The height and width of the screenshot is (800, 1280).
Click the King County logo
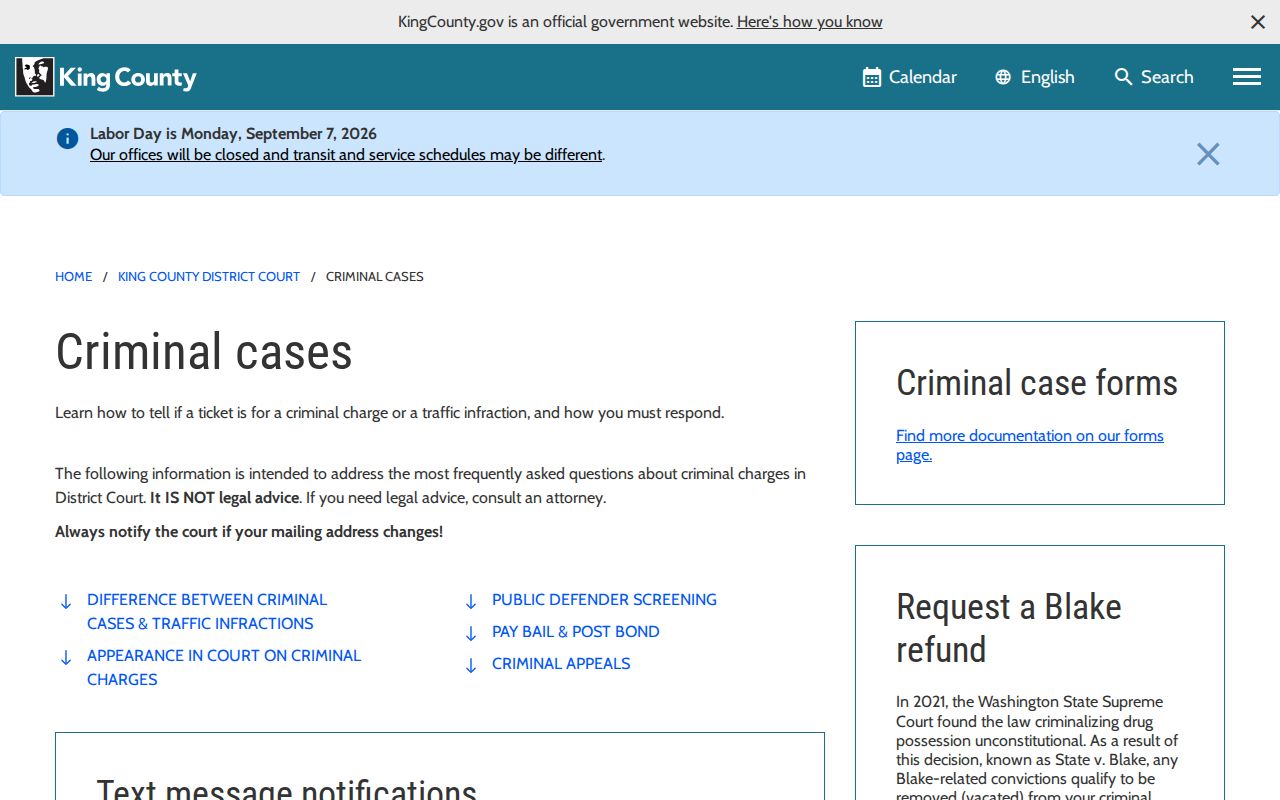coord(106,77)
